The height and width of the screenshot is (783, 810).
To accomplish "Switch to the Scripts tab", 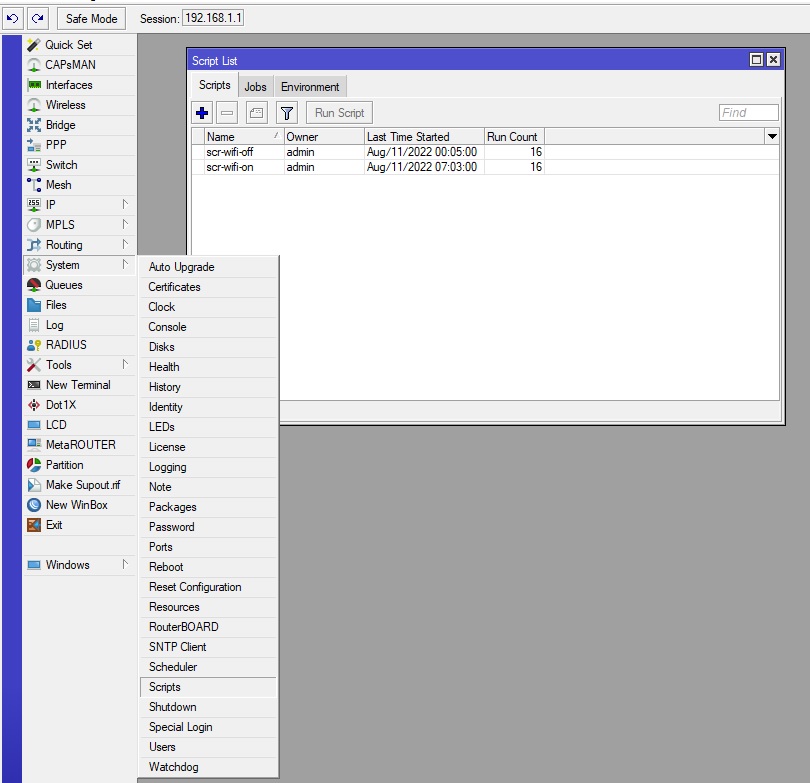I will [214, 85].
